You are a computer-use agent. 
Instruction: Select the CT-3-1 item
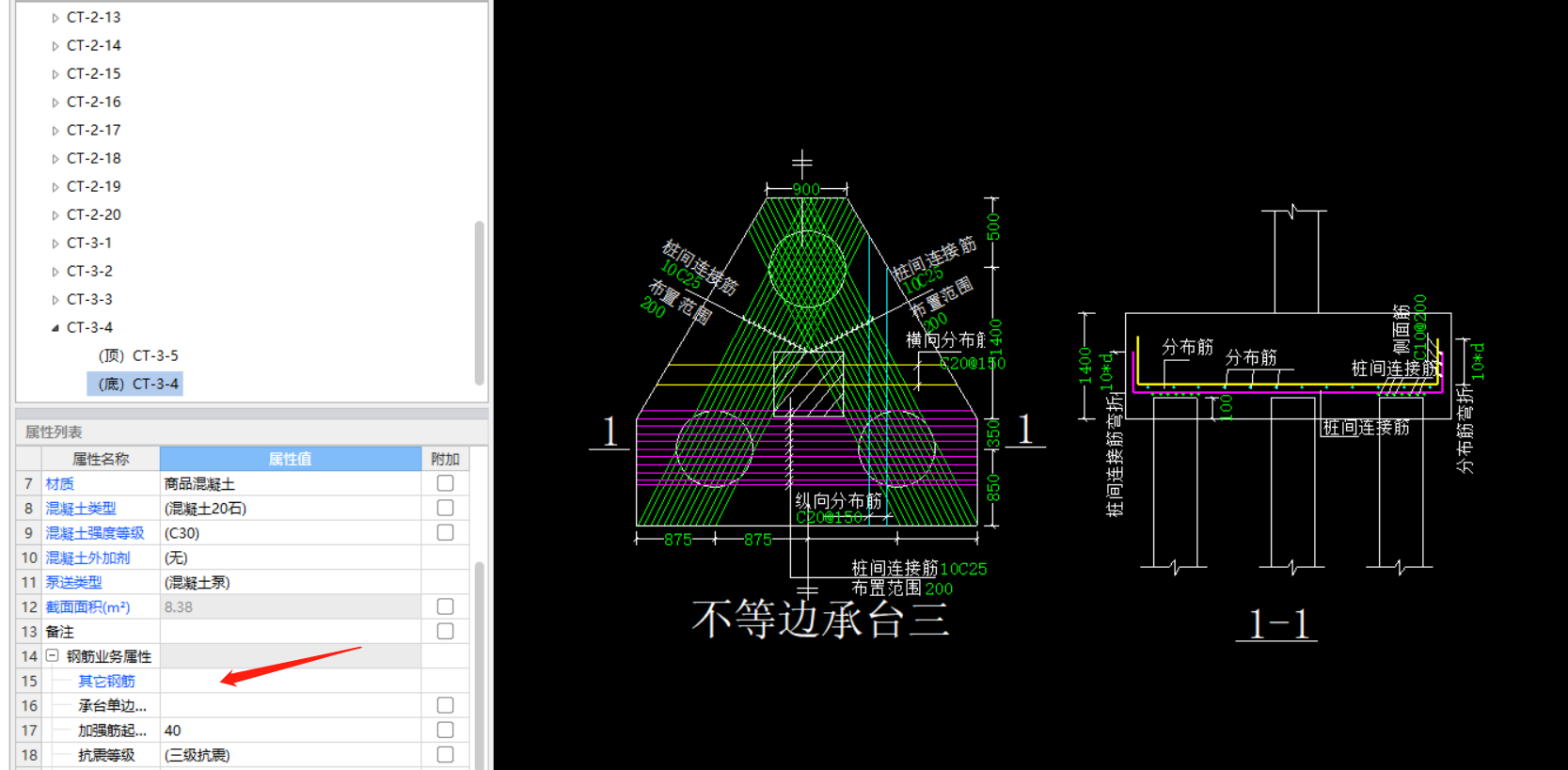[x=89, y=243]
